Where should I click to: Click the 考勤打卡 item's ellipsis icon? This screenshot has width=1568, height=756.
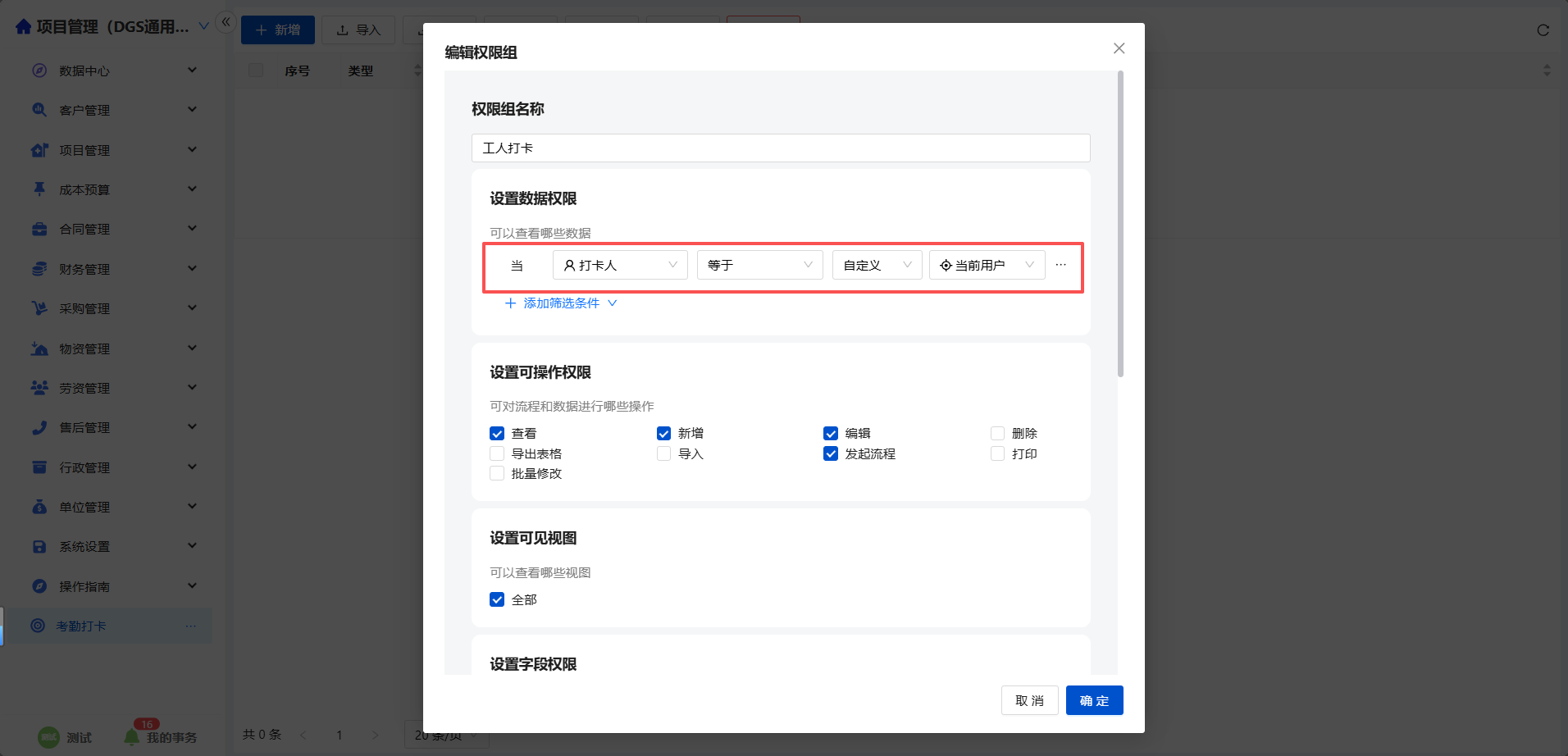(x=190, y=626)
